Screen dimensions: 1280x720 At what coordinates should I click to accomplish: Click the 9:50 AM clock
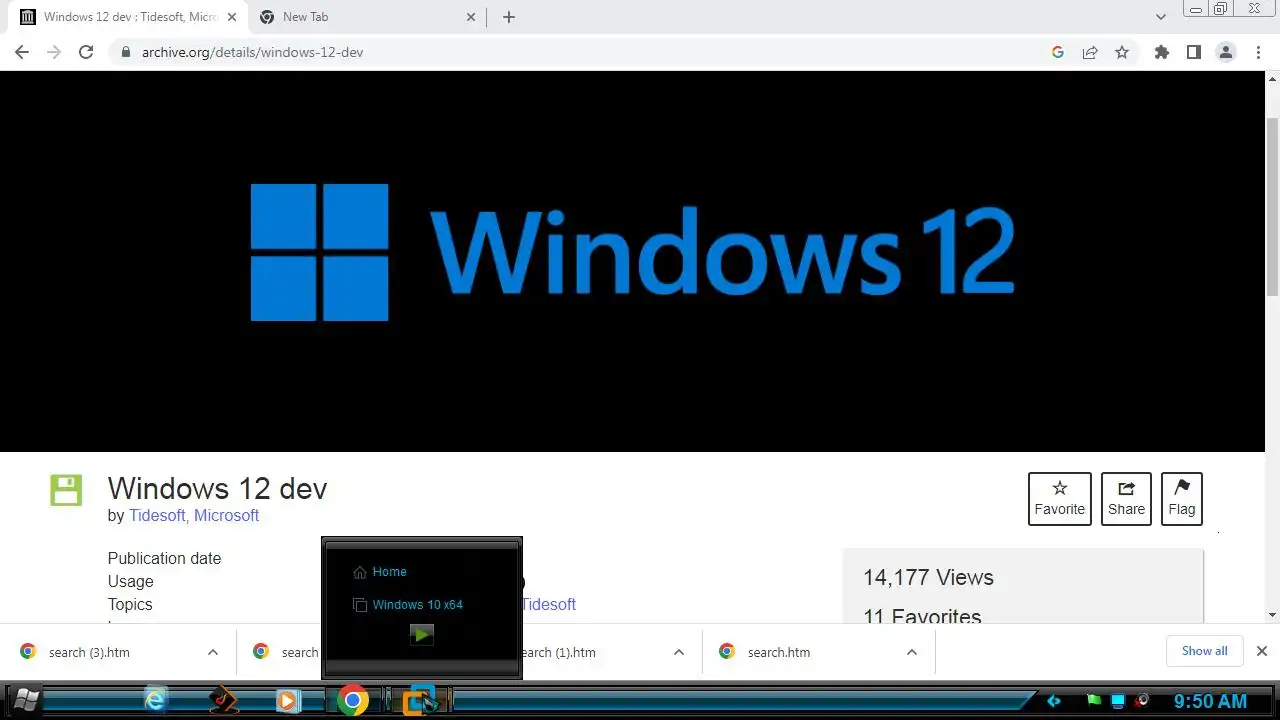point(1210,701)
